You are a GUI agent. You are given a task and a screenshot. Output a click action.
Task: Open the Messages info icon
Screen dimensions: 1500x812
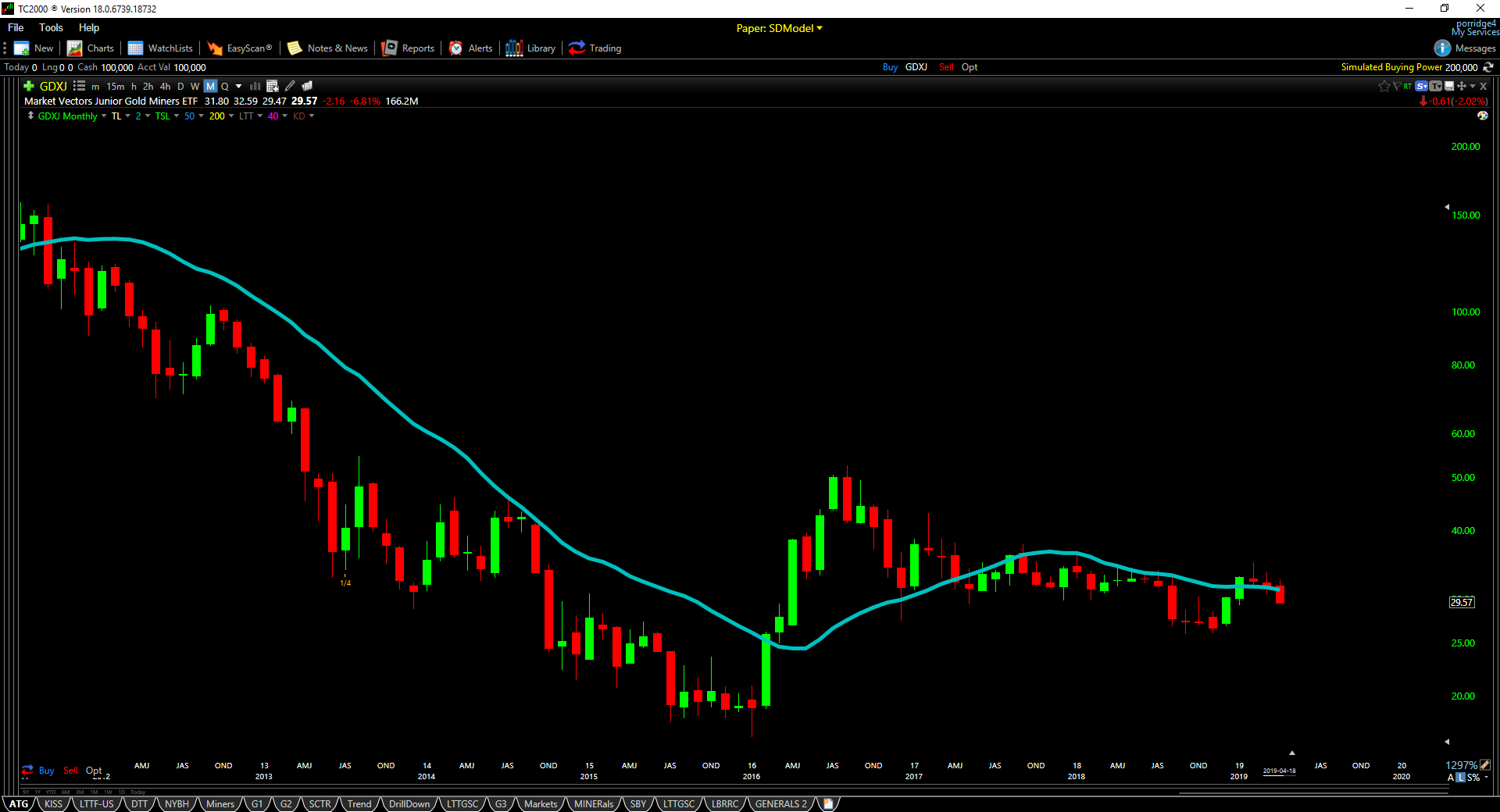pos(1442,48)
